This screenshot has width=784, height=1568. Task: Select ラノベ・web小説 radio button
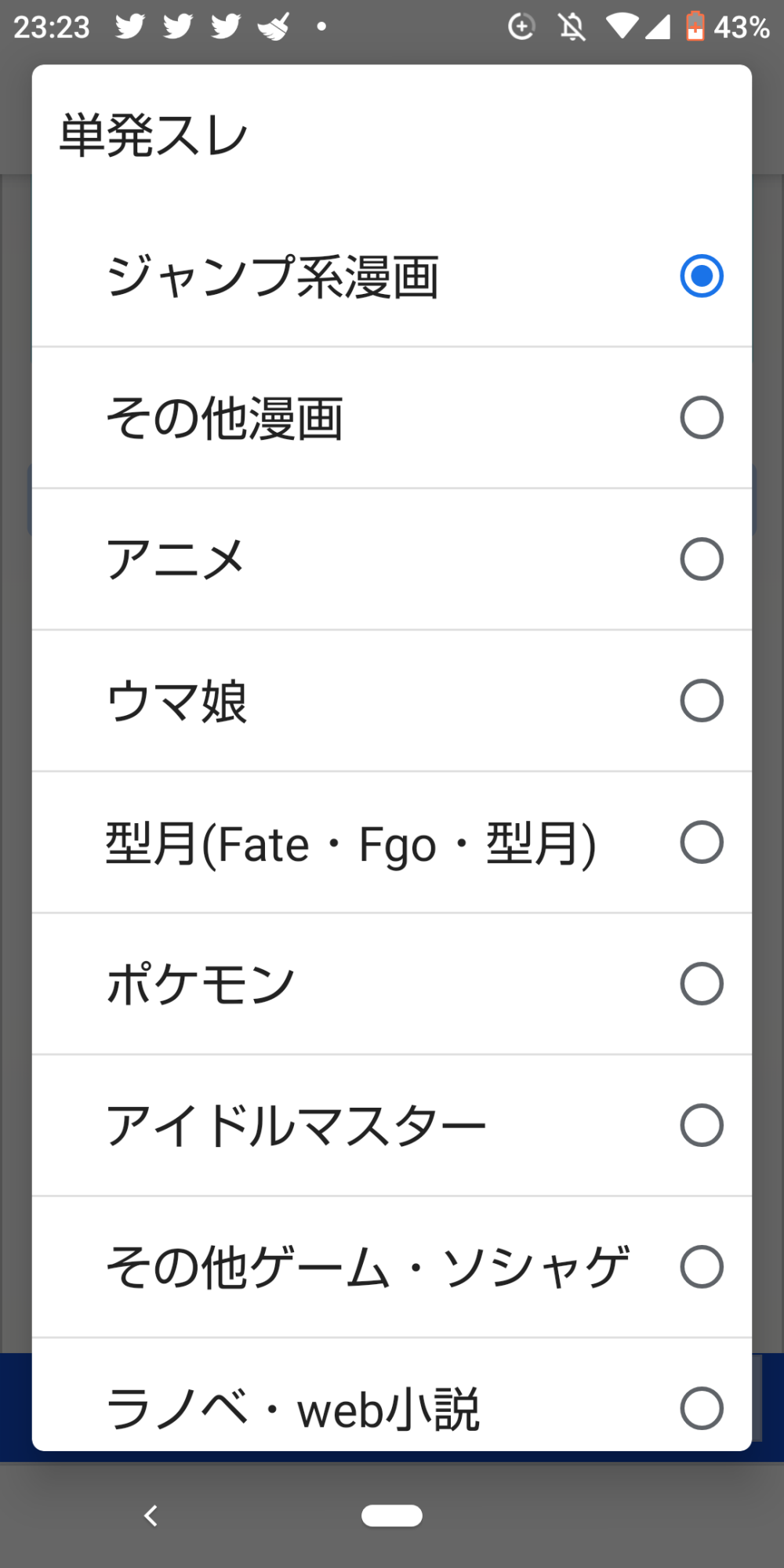click(x=701, y=1408)
